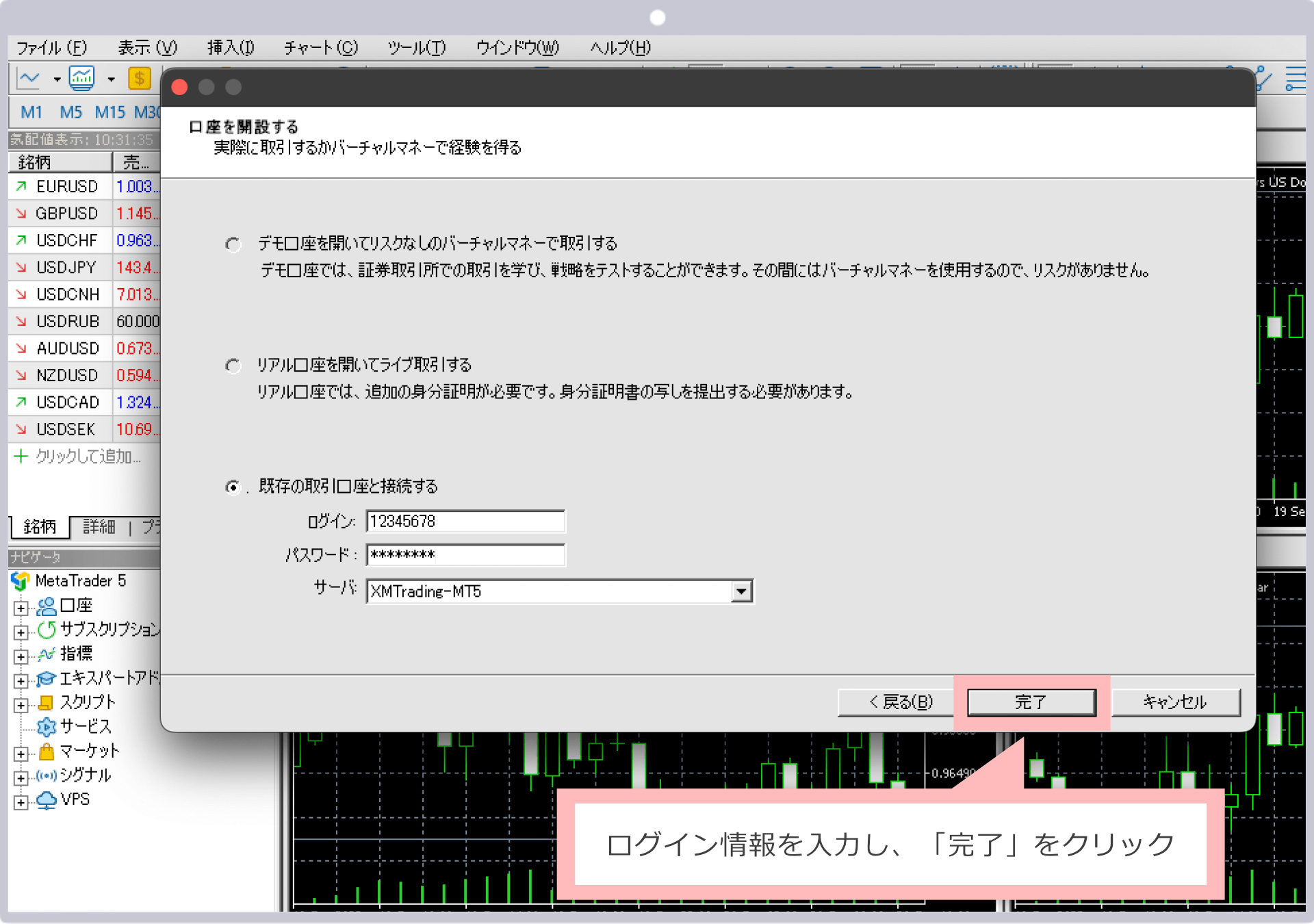
Task: Click the 口座 accounts people icon
Action: point(47,606)
